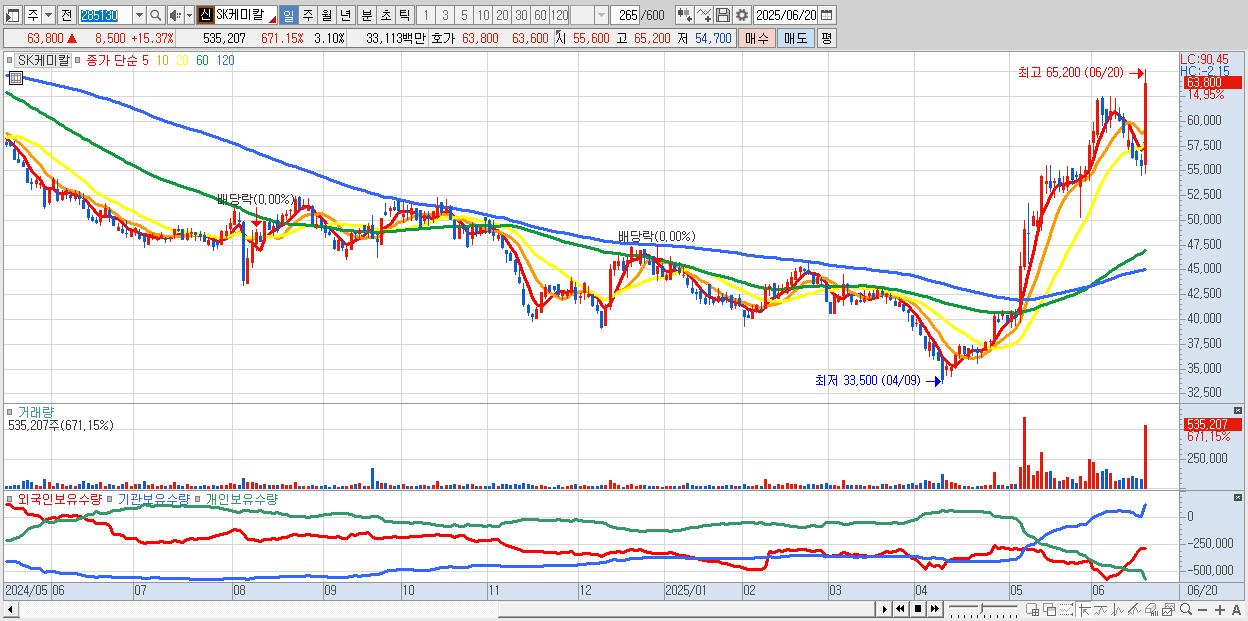
Task: Choose the 5 interval button
Action: [464, 15]
